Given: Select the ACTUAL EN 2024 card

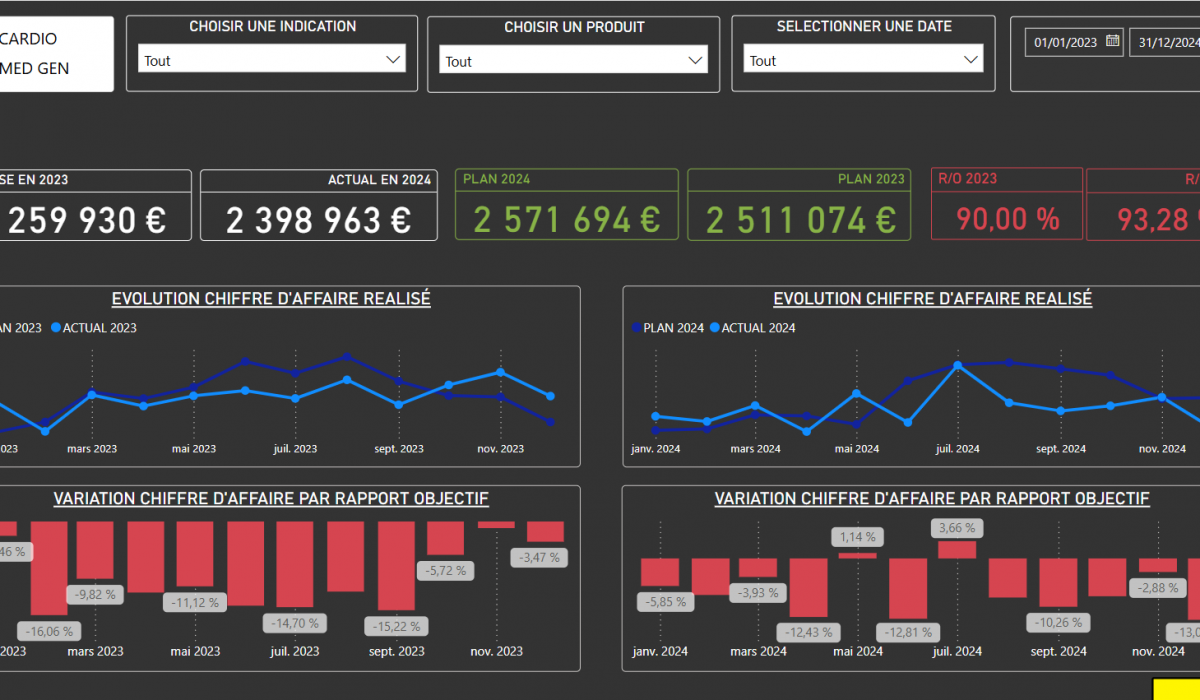Looking at the screenshot, I should (318, 205).
